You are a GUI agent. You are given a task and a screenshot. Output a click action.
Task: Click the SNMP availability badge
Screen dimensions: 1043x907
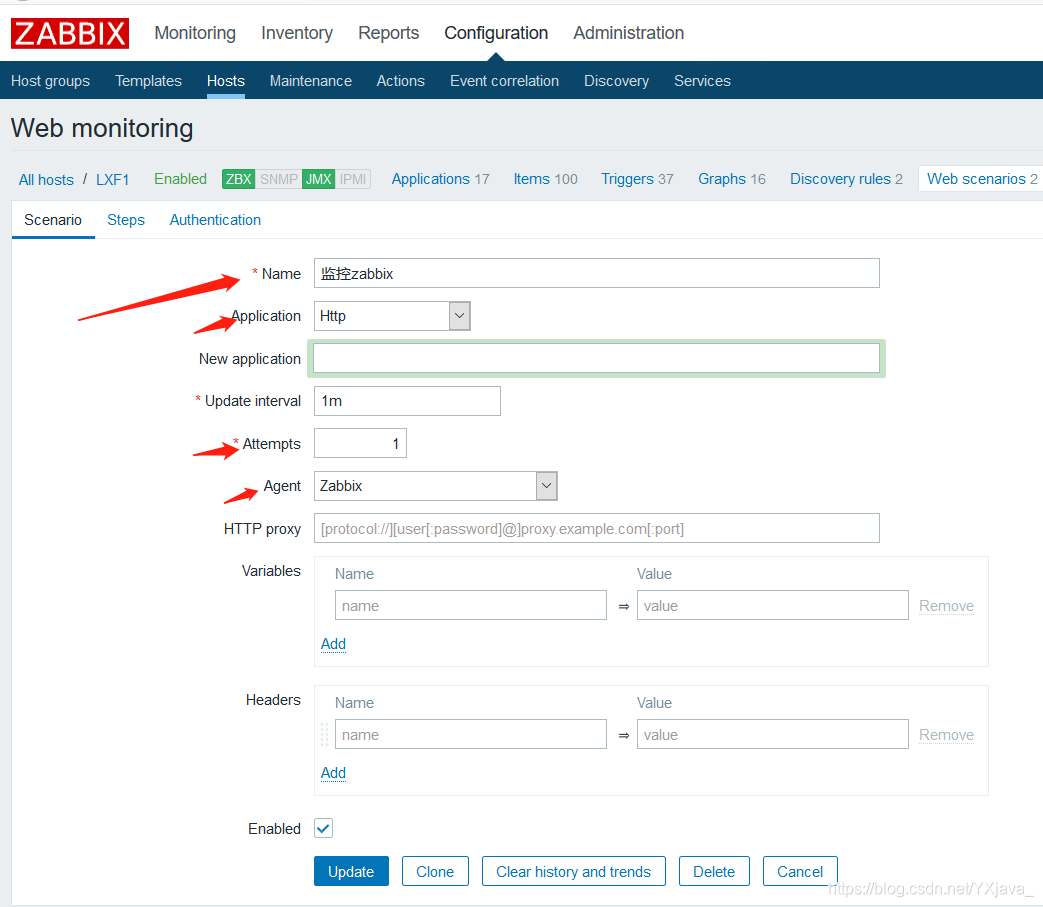279,179
